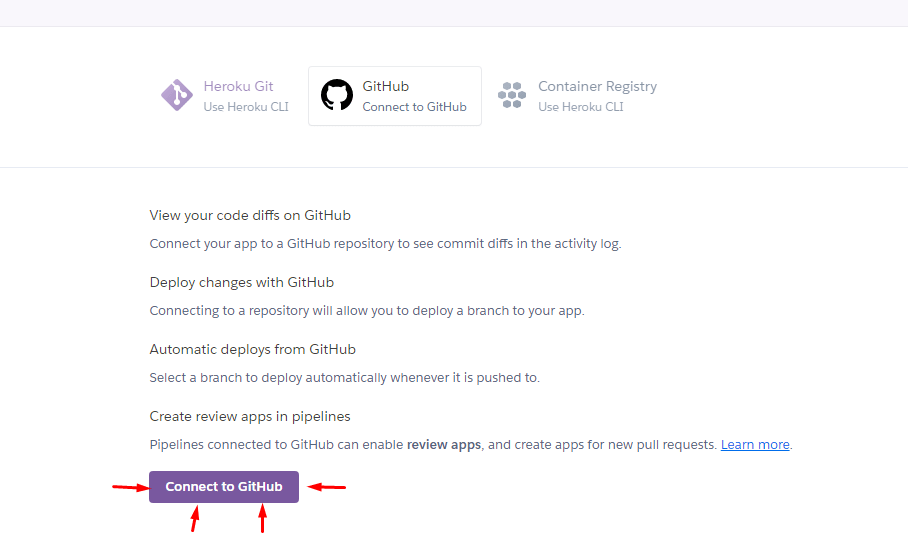Screen dimensions: 908x547
Task: Click the purple Connect to GitHub button
Action: pyautogui.click(x=224, y=487)
